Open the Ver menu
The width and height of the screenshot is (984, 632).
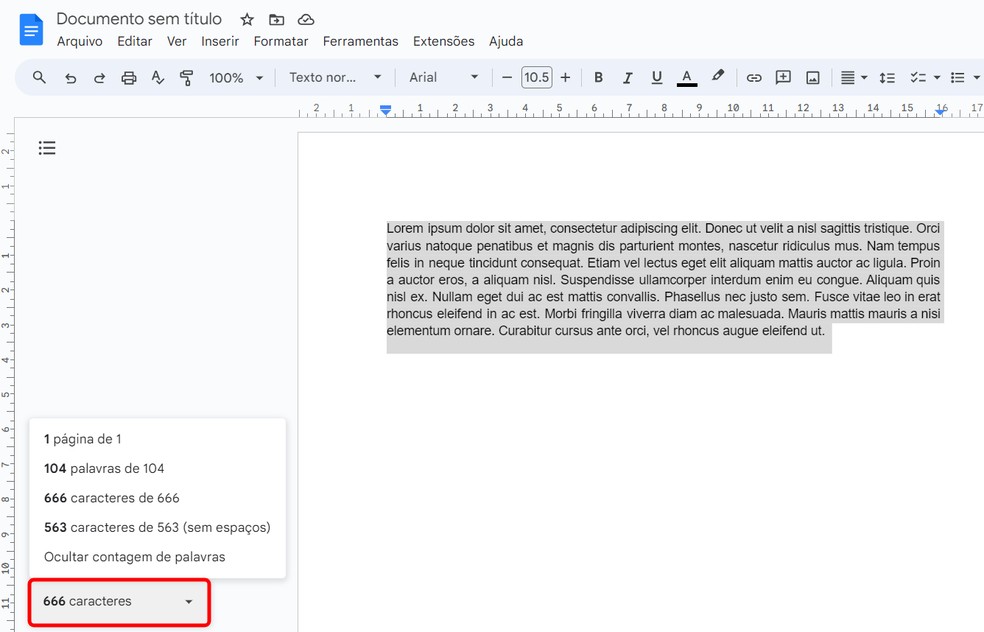tap(176, 41)
